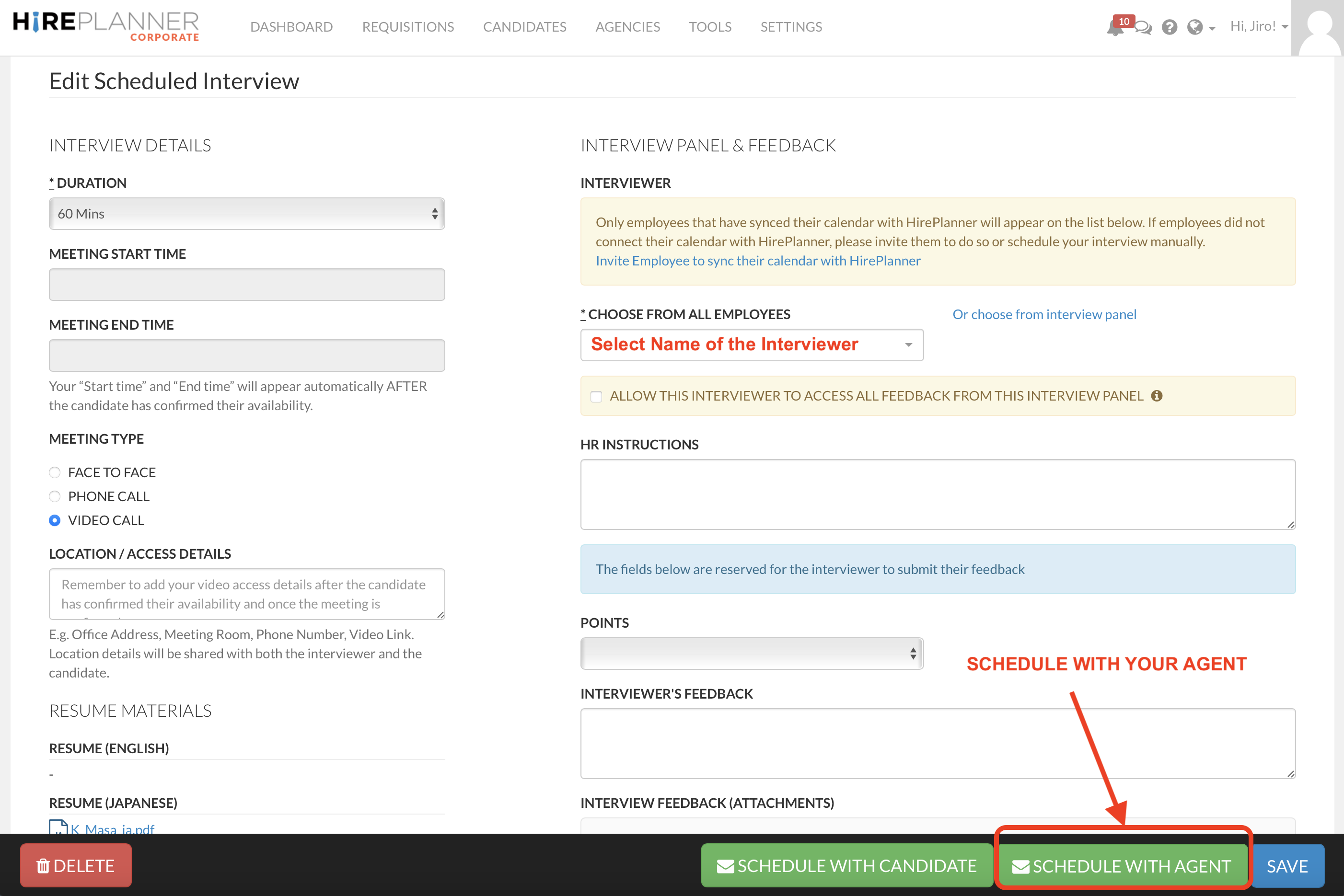The height and width of the screenshot is (896, 1344).
Task: Open the K_Masa_ja.pdf resume file
Action: click(x=112, y=828)
